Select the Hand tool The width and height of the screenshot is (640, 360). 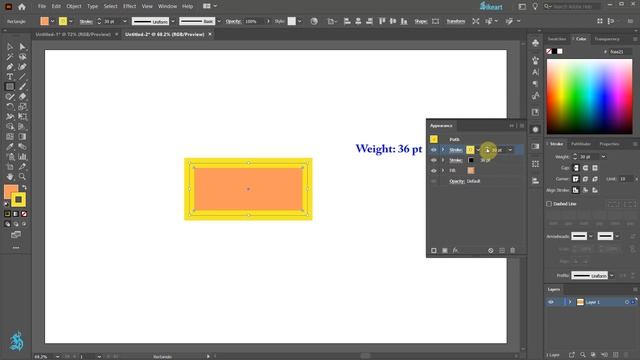tap(10, 177)
